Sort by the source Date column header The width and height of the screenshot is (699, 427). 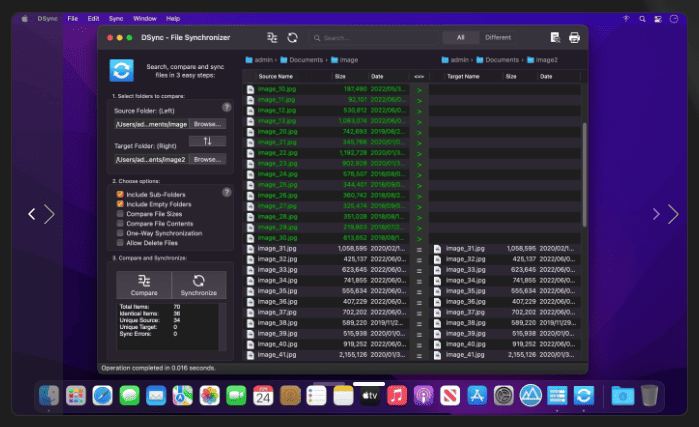pyautogui.click(x=377, y=77)
